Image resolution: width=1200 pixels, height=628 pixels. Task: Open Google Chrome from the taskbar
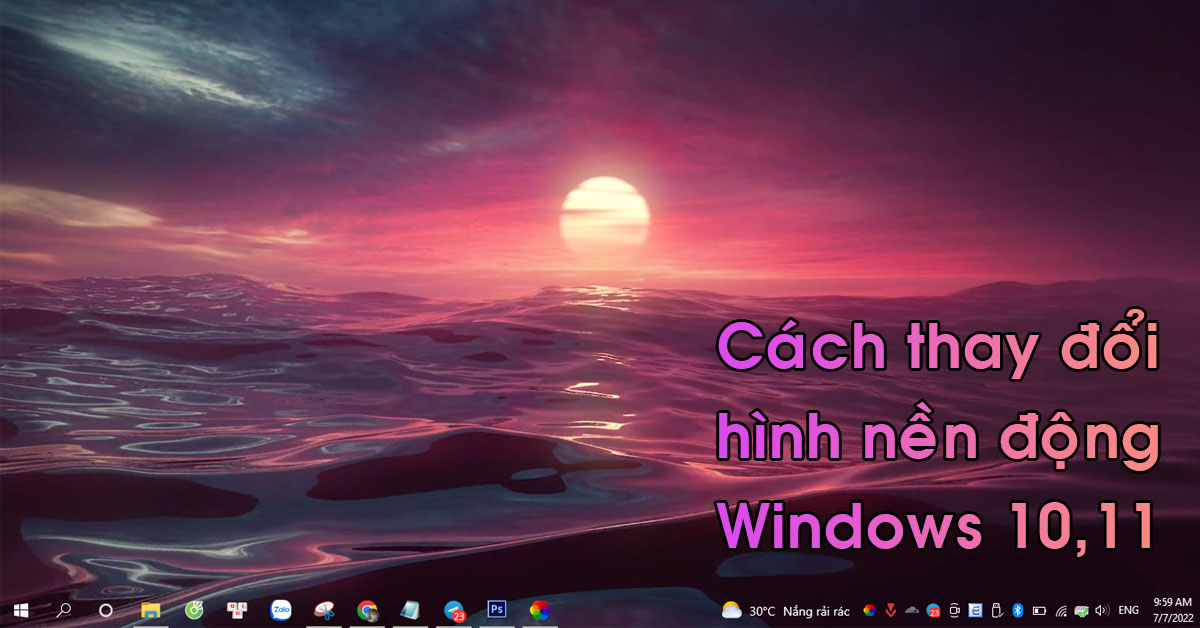coord(367,610)
